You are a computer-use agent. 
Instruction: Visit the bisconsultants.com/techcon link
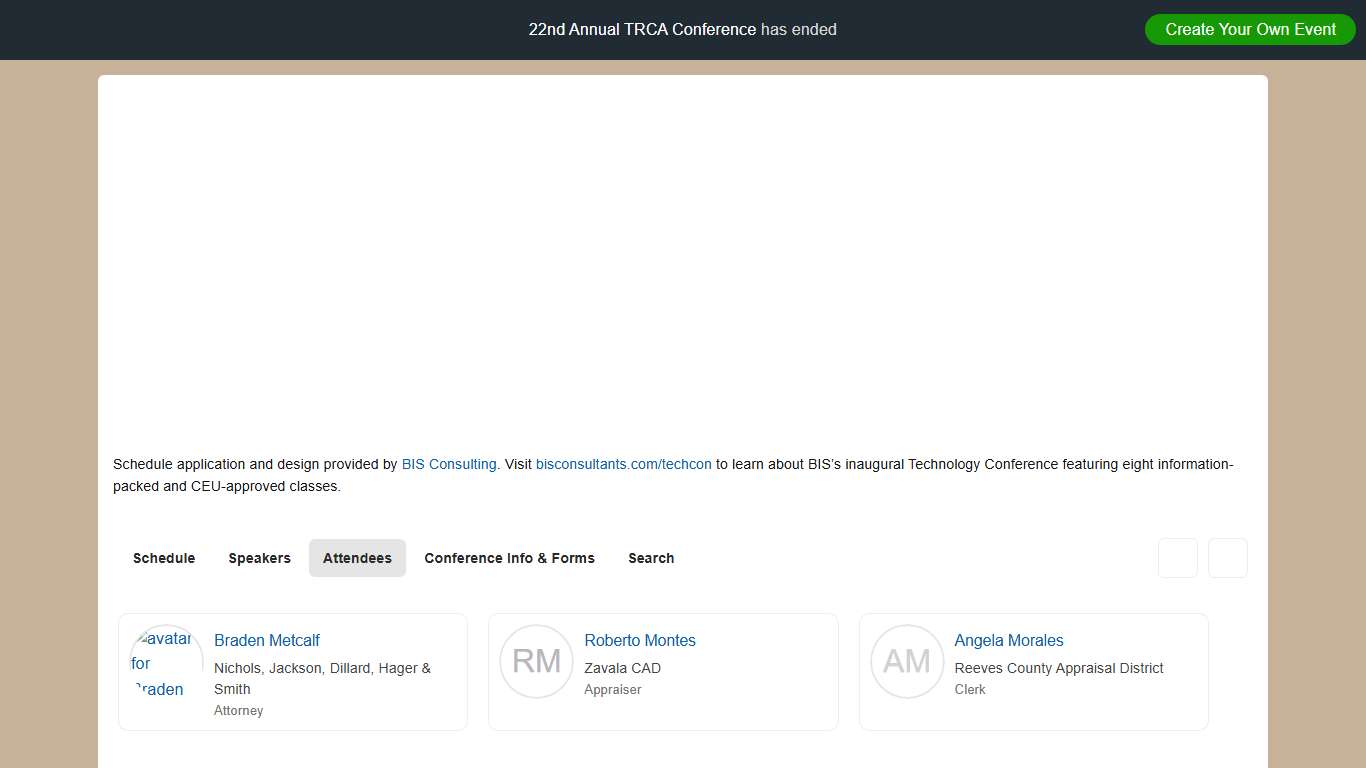(x=624, y=464)
